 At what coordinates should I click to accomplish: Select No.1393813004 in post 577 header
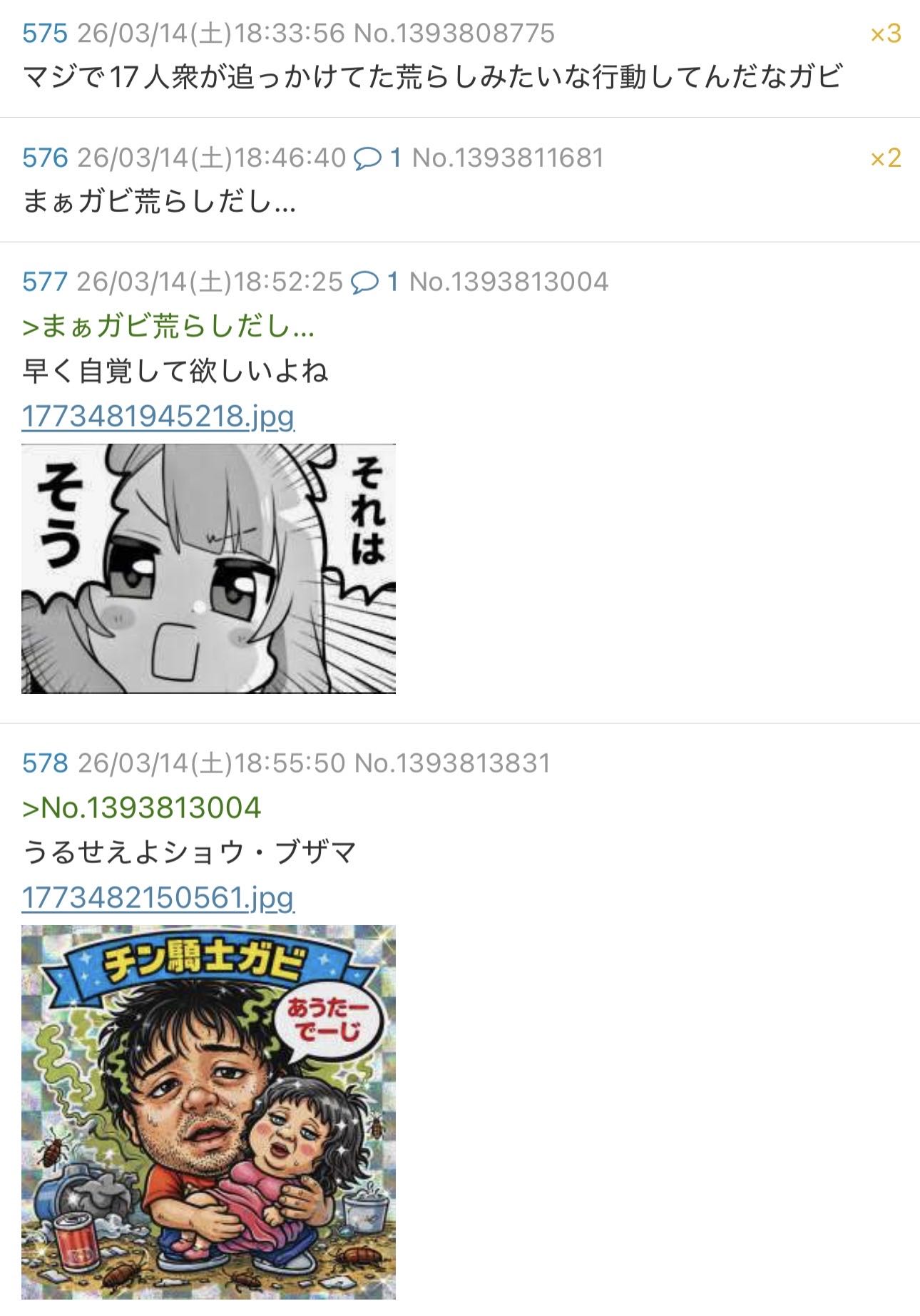[x=508, y=282]
